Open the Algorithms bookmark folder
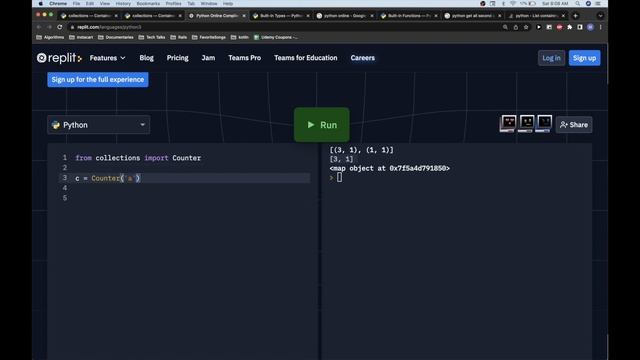Viewport: 640px width, 360px height. pyautogui.click(x=50, y=37)
